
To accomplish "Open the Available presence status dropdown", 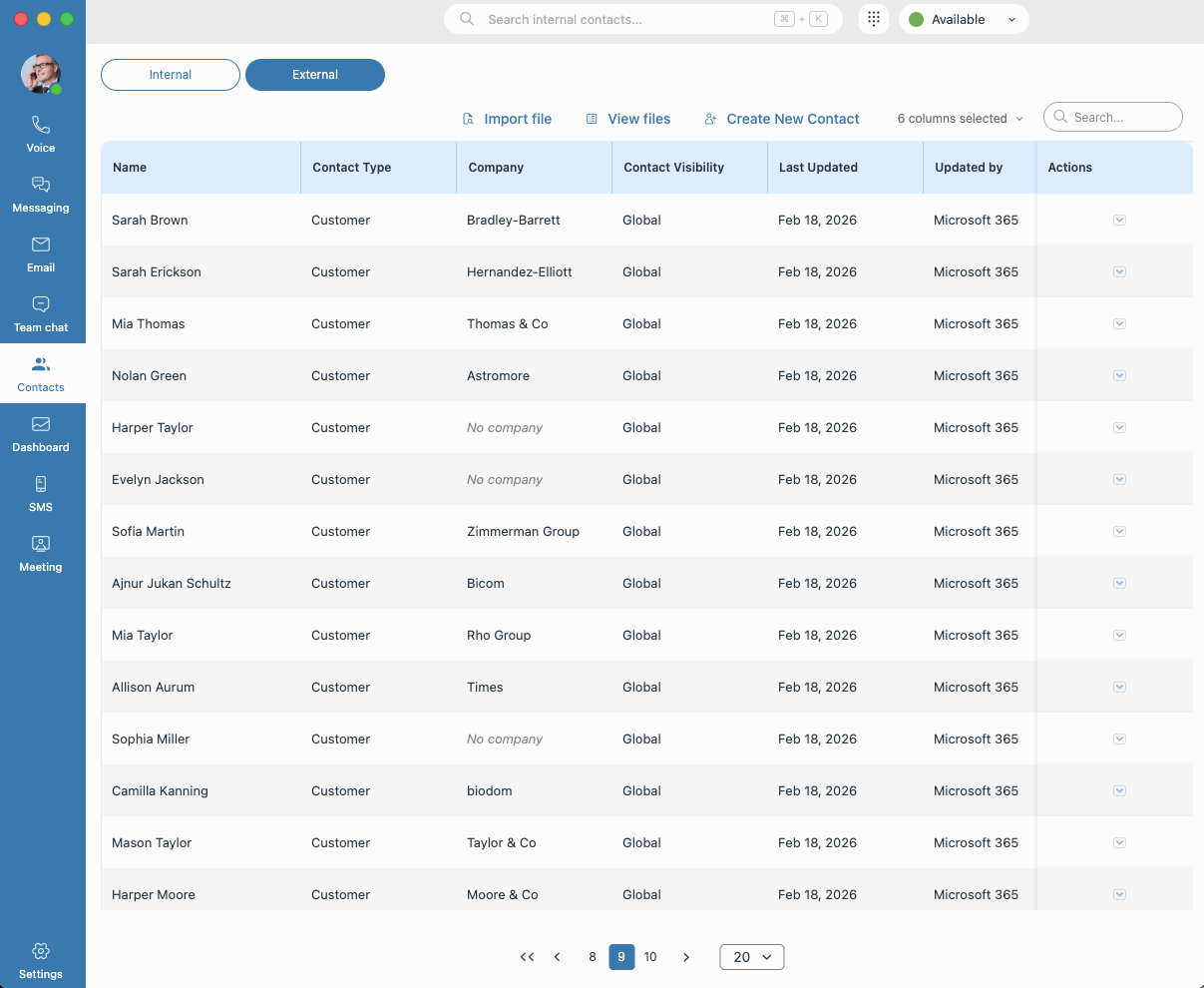I will click(x=963, y=18).
